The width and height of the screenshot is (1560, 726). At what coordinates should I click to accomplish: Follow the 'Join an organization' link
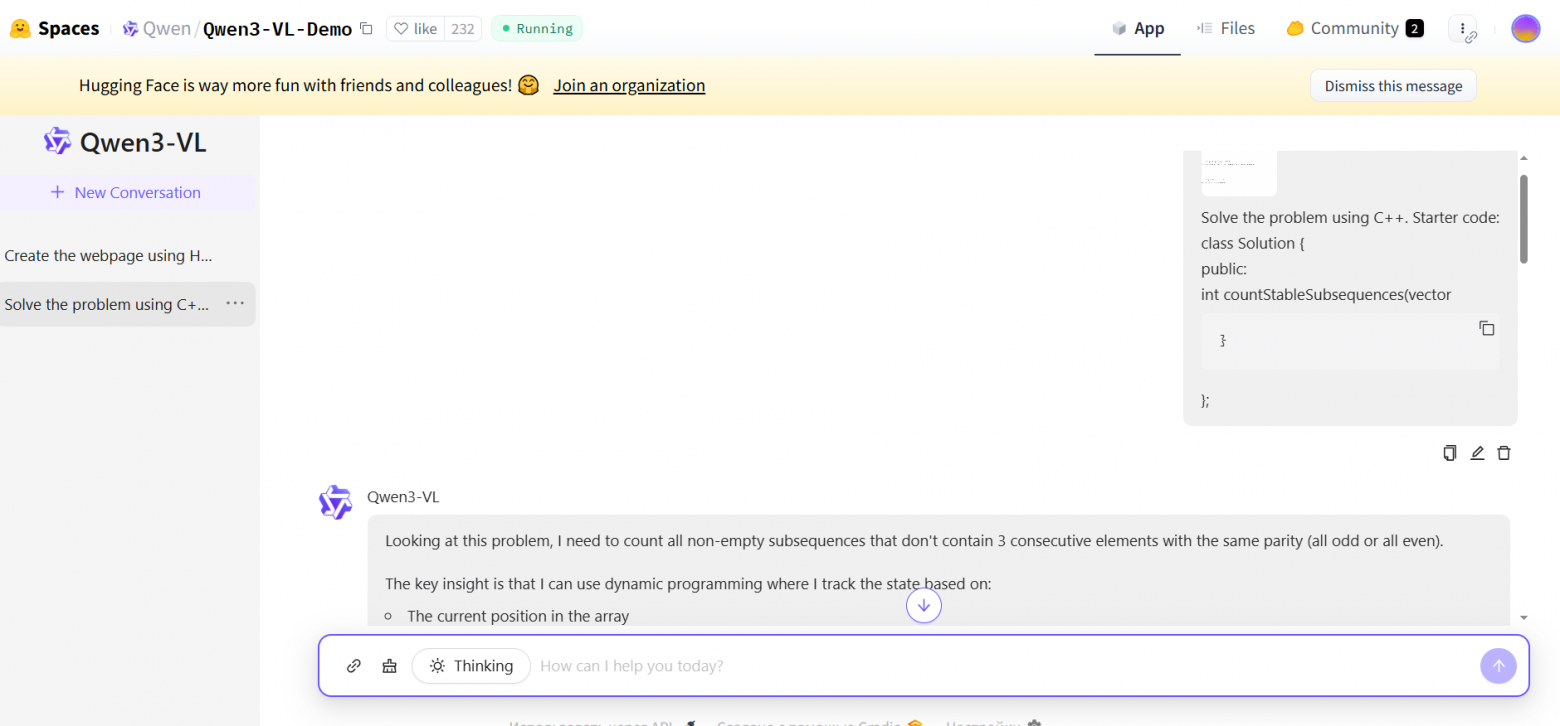tap(629, 86)
